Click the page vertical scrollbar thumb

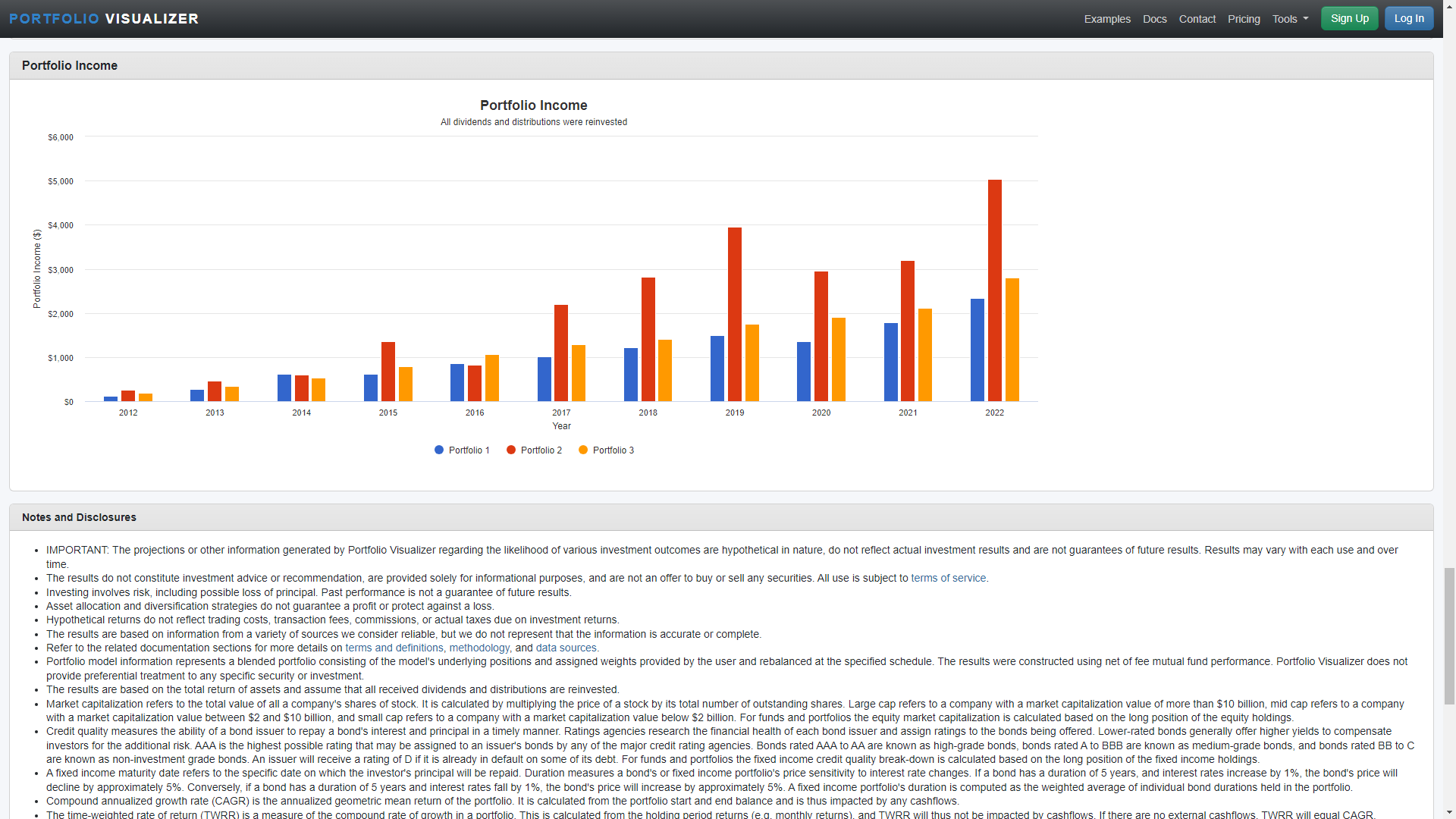pos(1449,635)
